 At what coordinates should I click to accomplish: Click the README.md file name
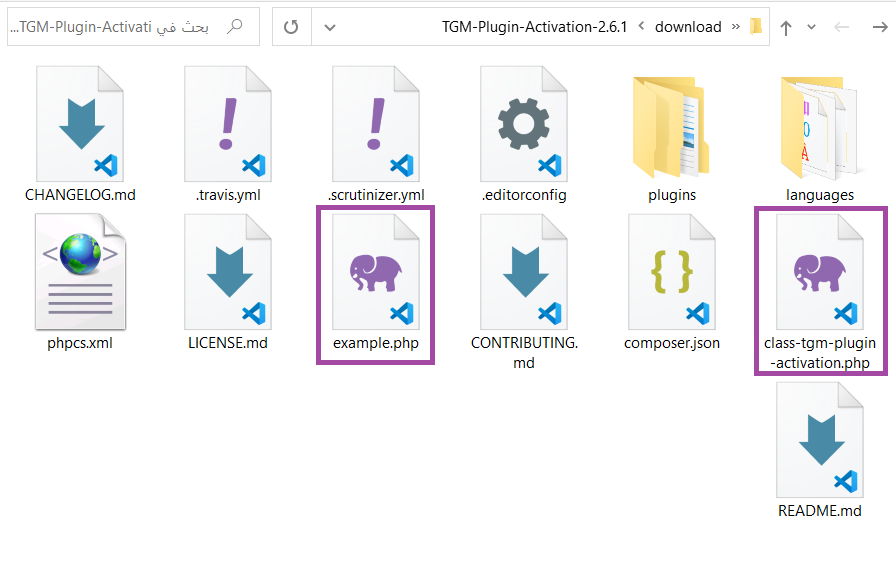click(820, 511)
